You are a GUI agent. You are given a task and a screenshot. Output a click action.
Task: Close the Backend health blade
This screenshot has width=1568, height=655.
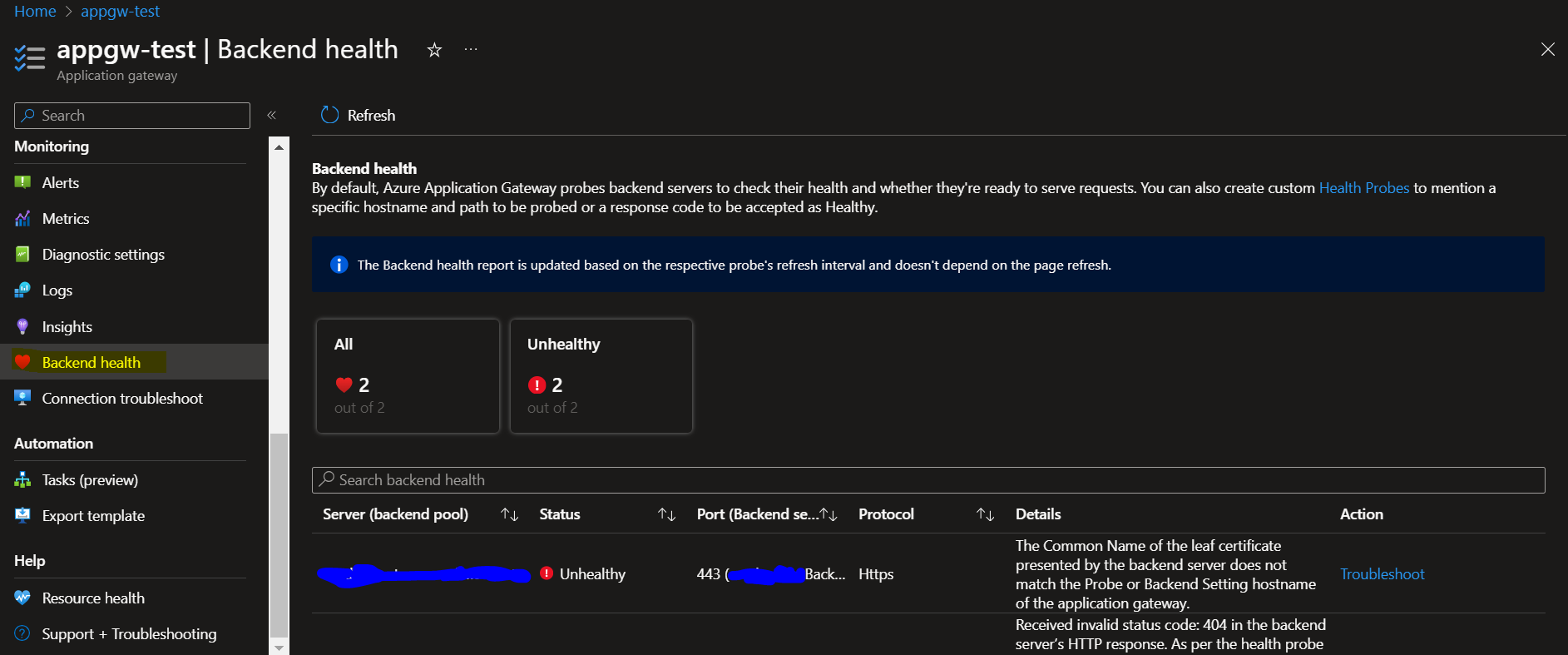1547,50
